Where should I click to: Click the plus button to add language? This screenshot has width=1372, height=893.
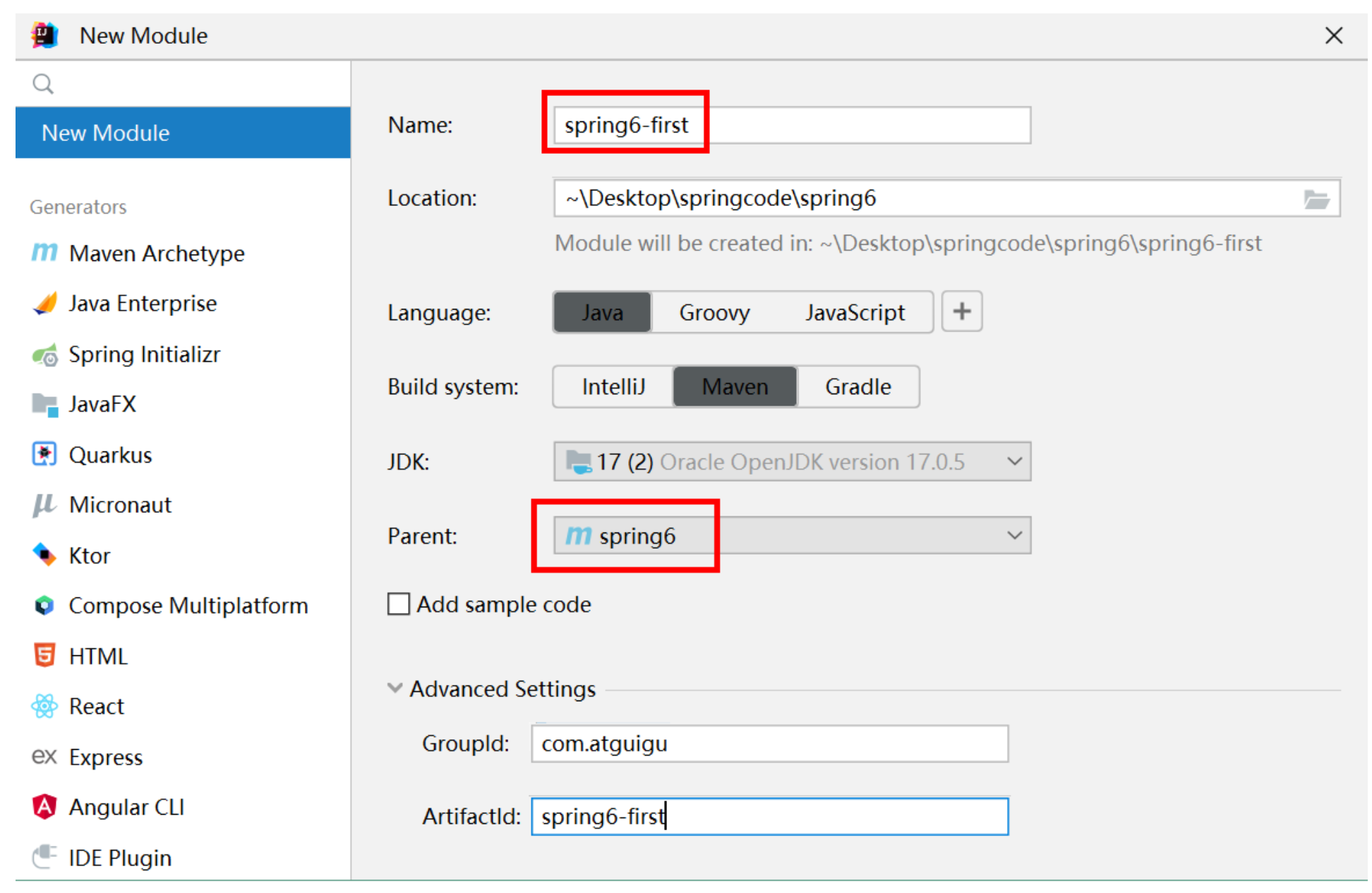pos(961,312)
